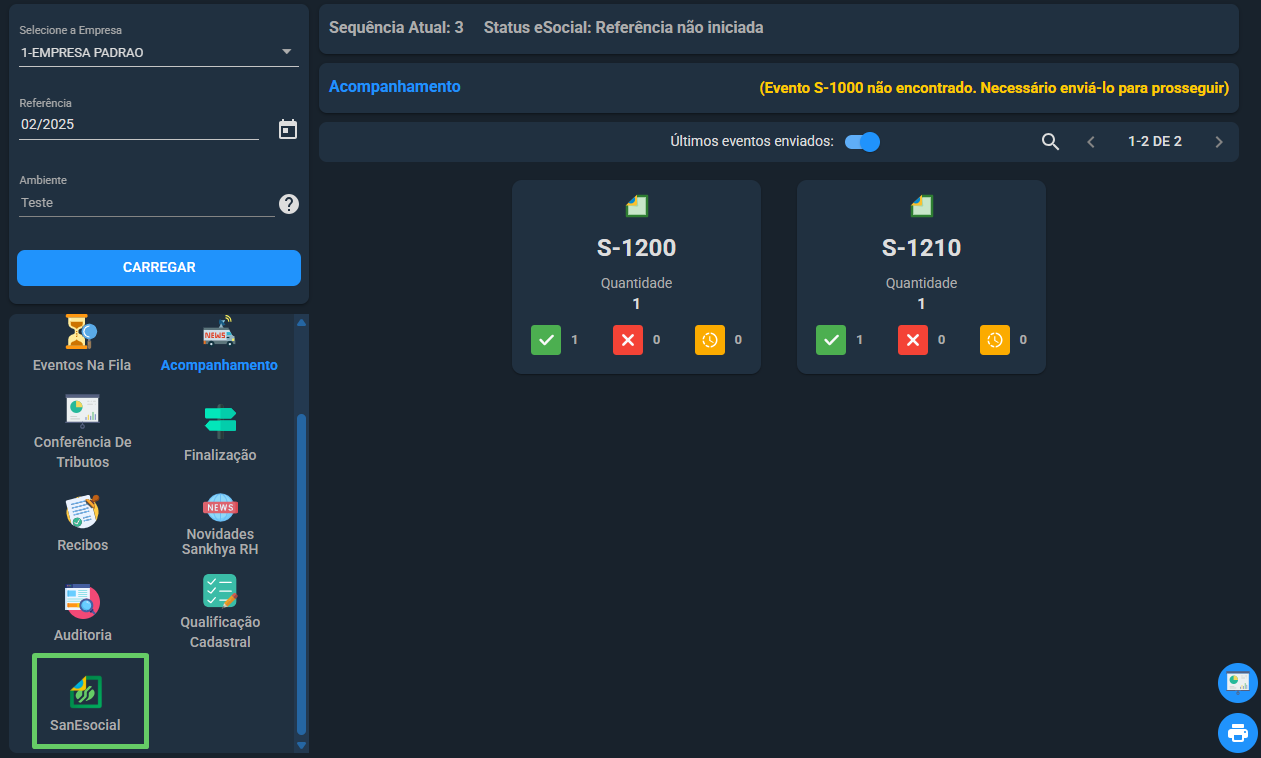Click orange pending clock on S-1200 card
This screenshot has width=1261, height=758.
click(x=710, y=340)
